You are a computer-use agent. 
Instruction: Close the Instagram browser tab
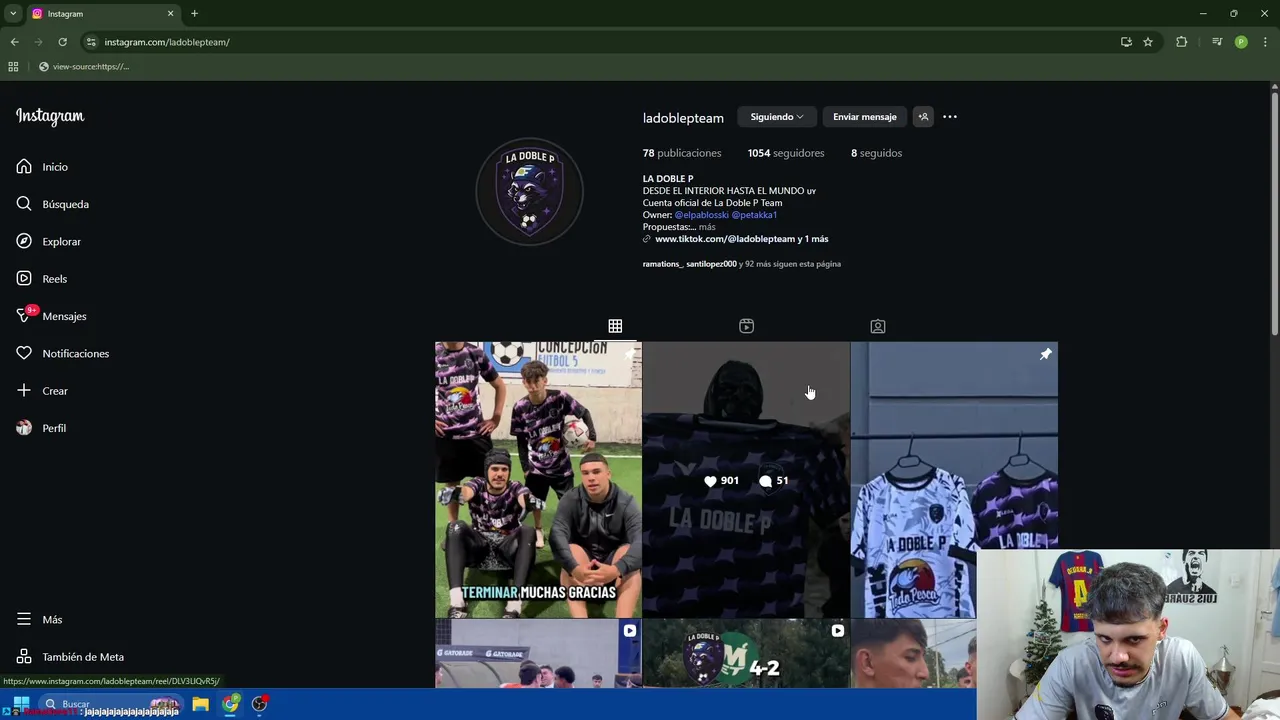170,14
